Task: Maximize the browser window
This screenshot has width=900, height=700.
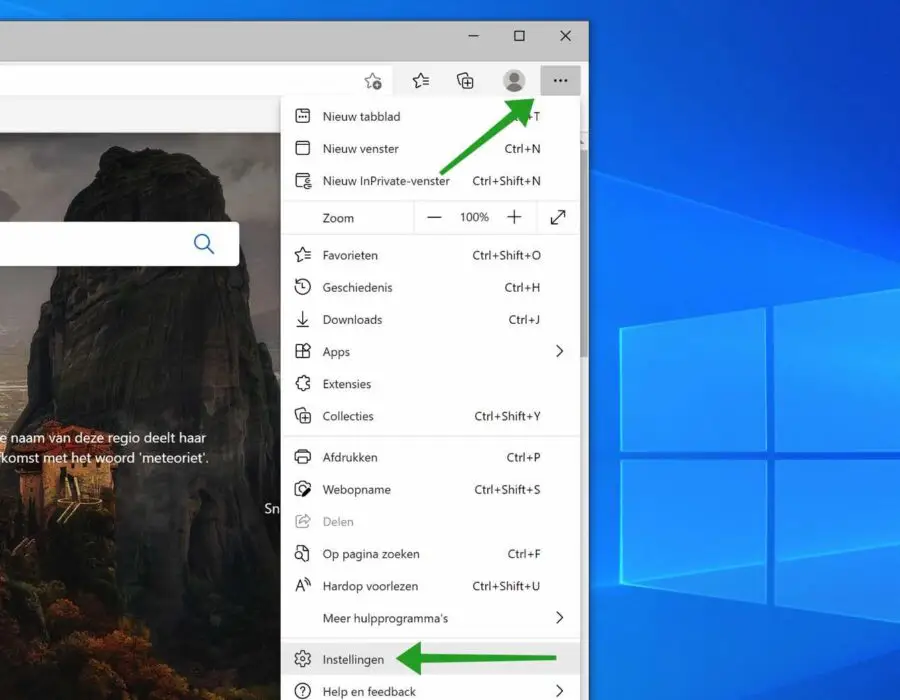Action: click(x=519, y=36)
